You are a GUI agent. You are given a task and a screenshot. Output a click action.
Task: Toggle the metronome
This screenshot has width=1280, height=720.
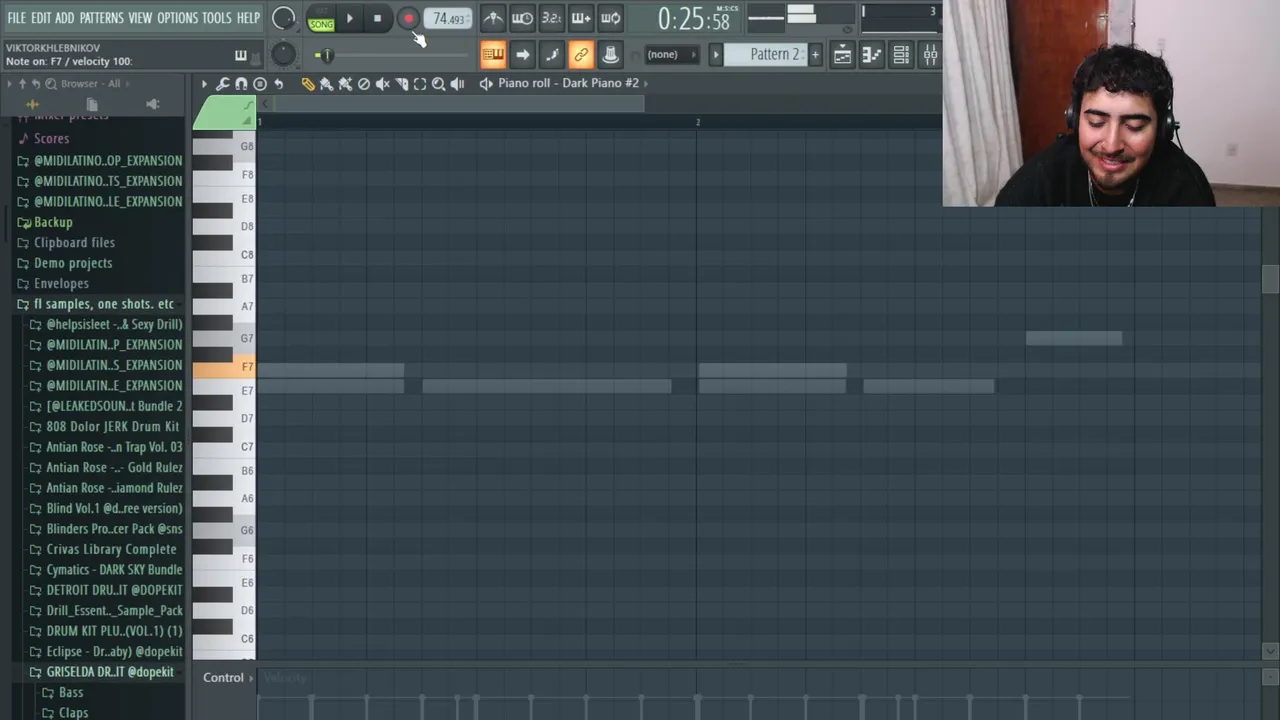(493, 18)
